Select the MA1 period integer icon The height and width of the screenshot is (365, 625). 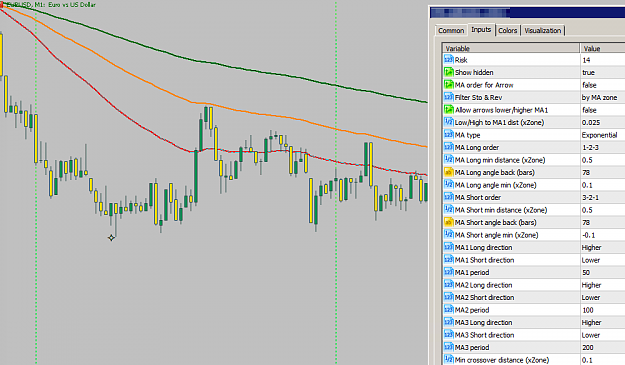point(448,273)
